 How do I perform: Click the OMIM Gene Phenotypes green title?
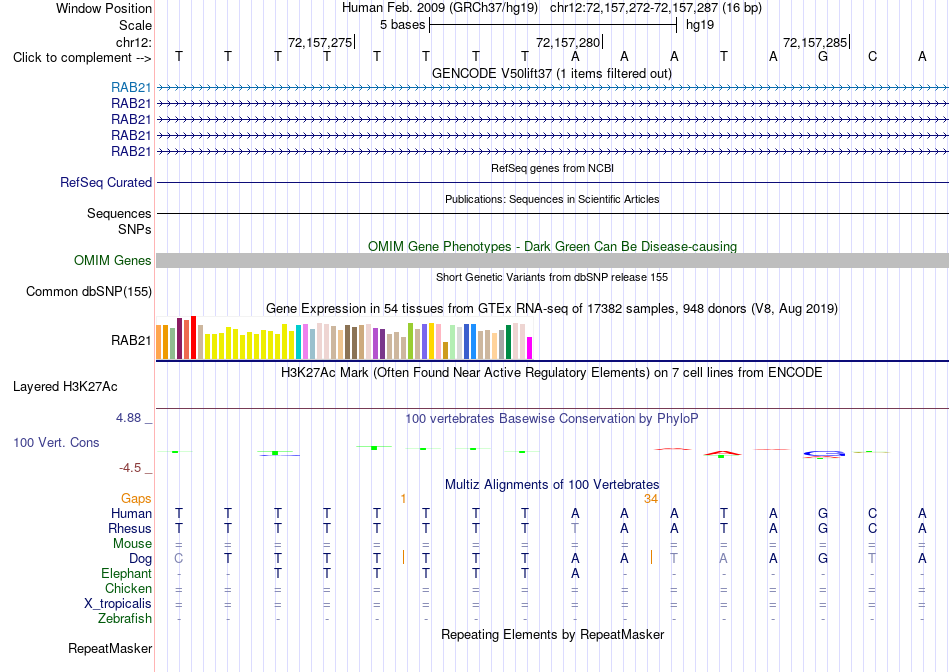coord(552,246)
